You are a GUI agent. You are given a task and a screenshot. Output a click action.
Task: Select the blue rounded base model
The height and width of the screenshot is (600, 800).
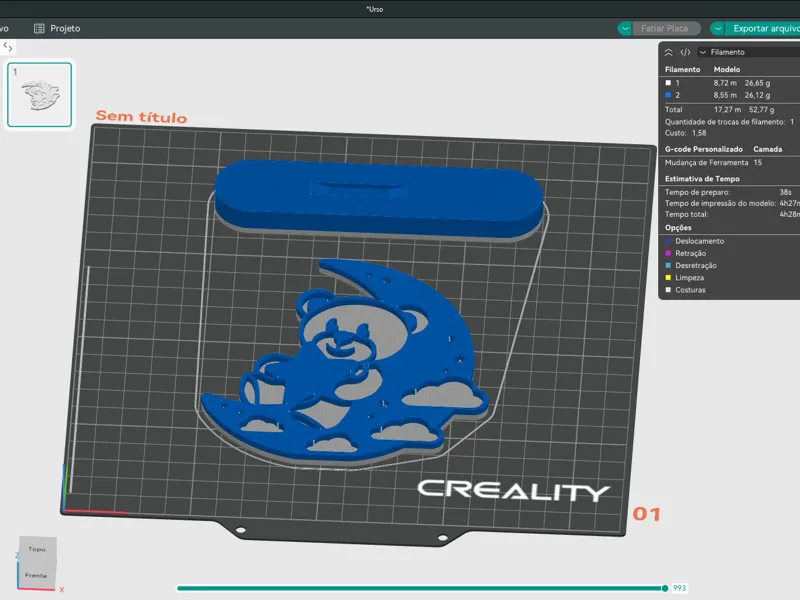pyautogui.click(x=379, y=199)
